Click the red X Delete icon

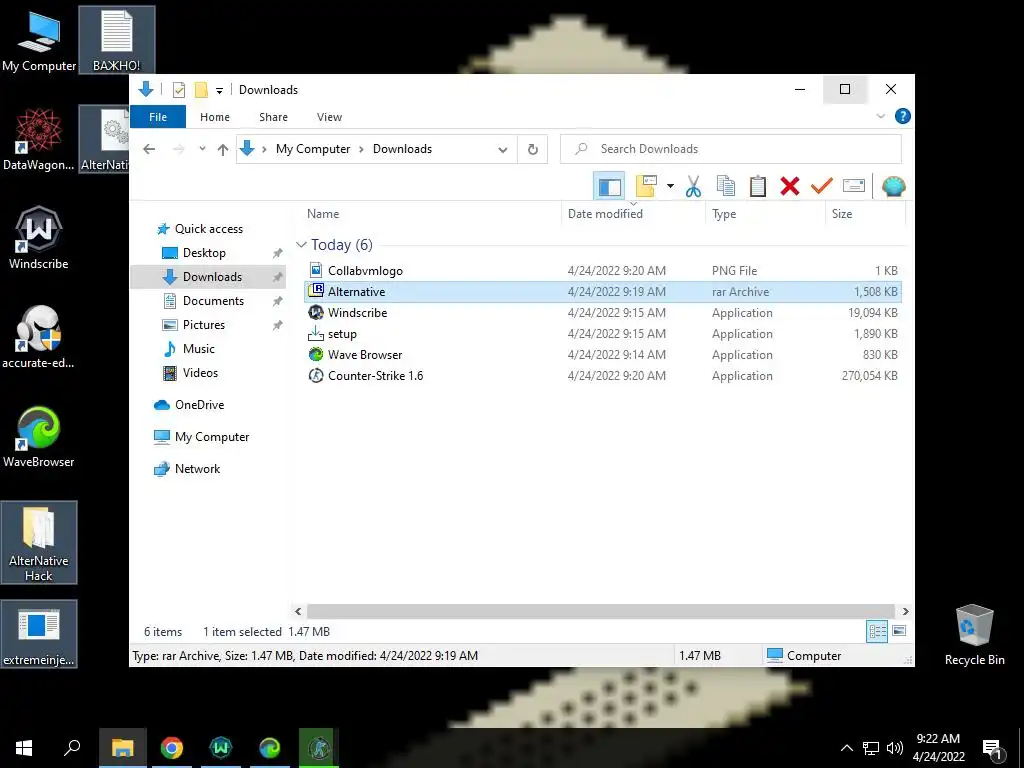(790, 187)
